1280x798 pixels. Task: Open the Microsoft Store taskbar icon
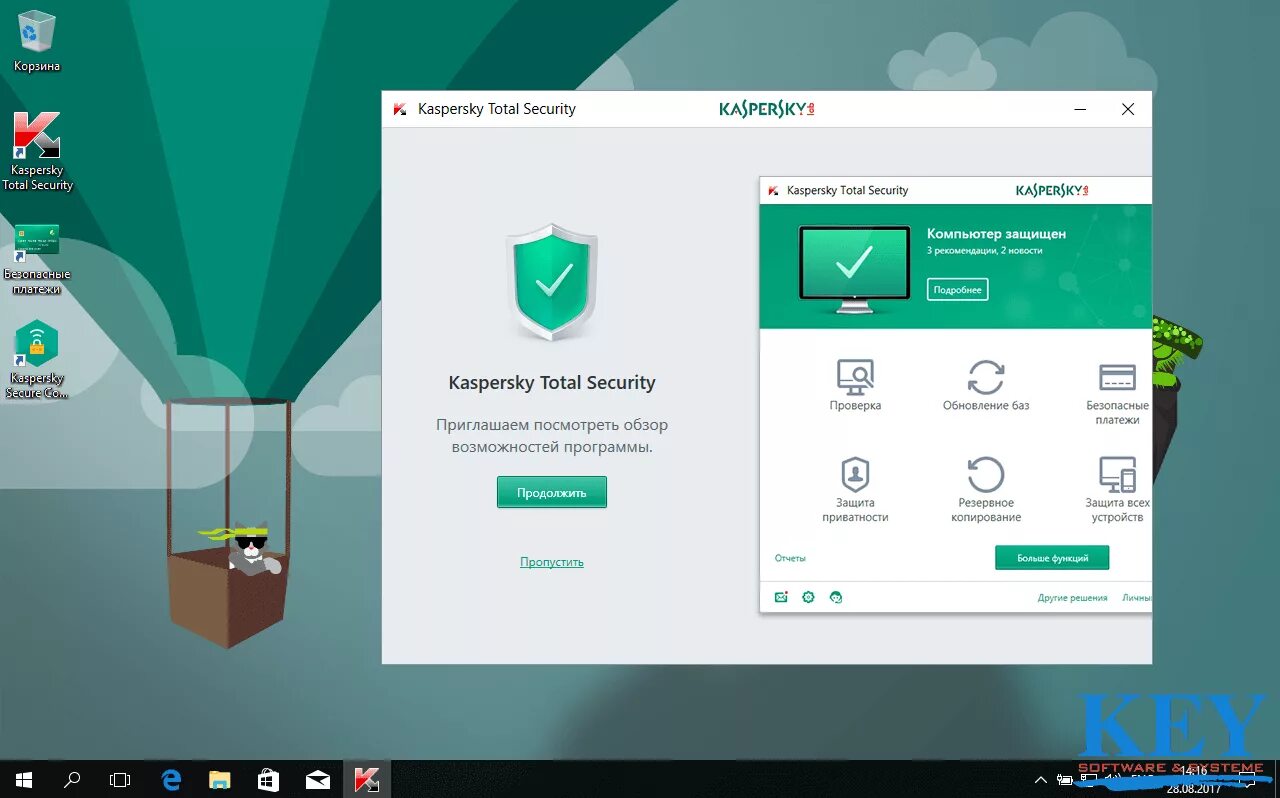(269, 779)
